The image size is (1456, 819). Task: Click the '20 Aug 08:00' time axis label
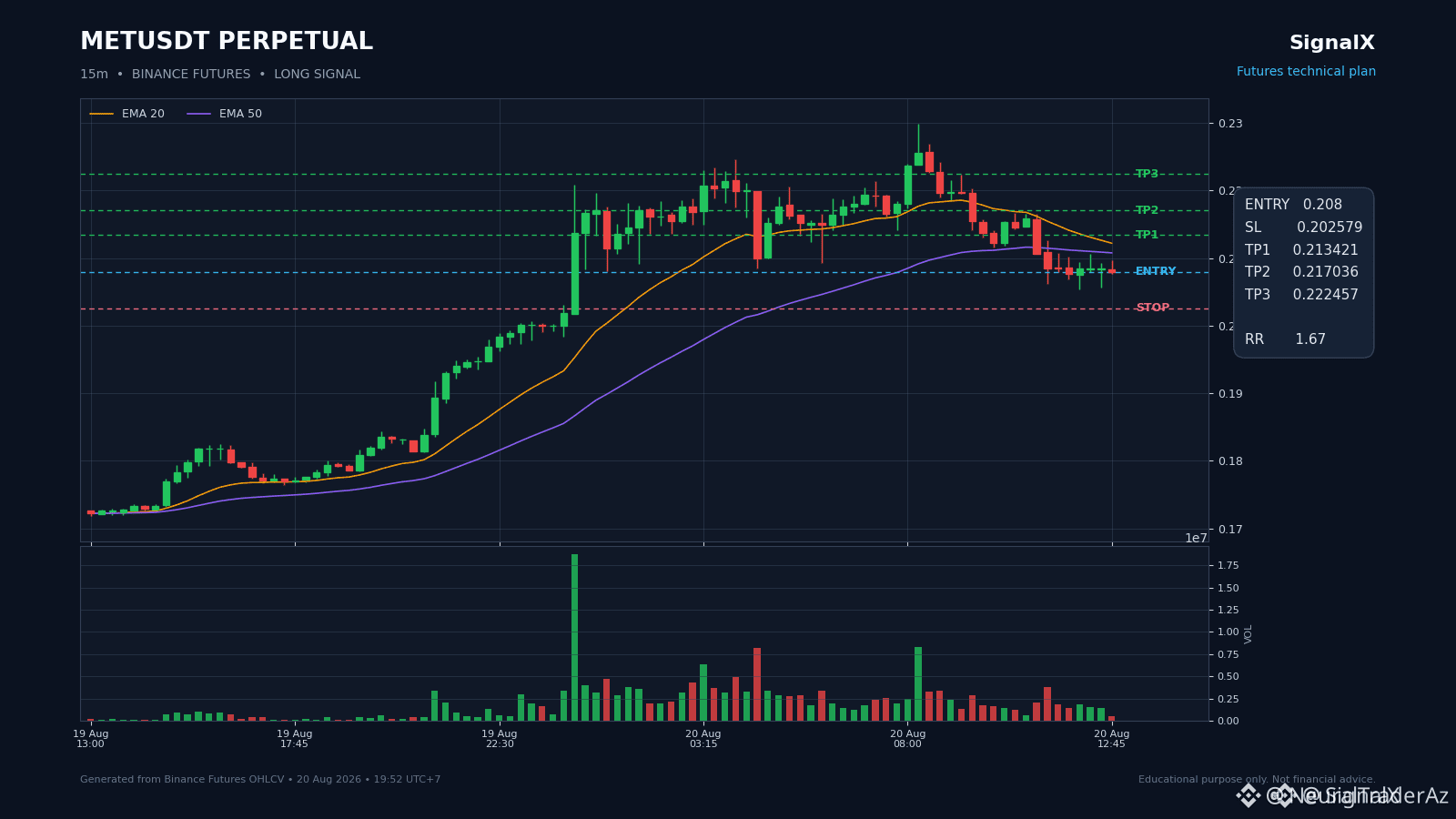(x=907, y=739)
